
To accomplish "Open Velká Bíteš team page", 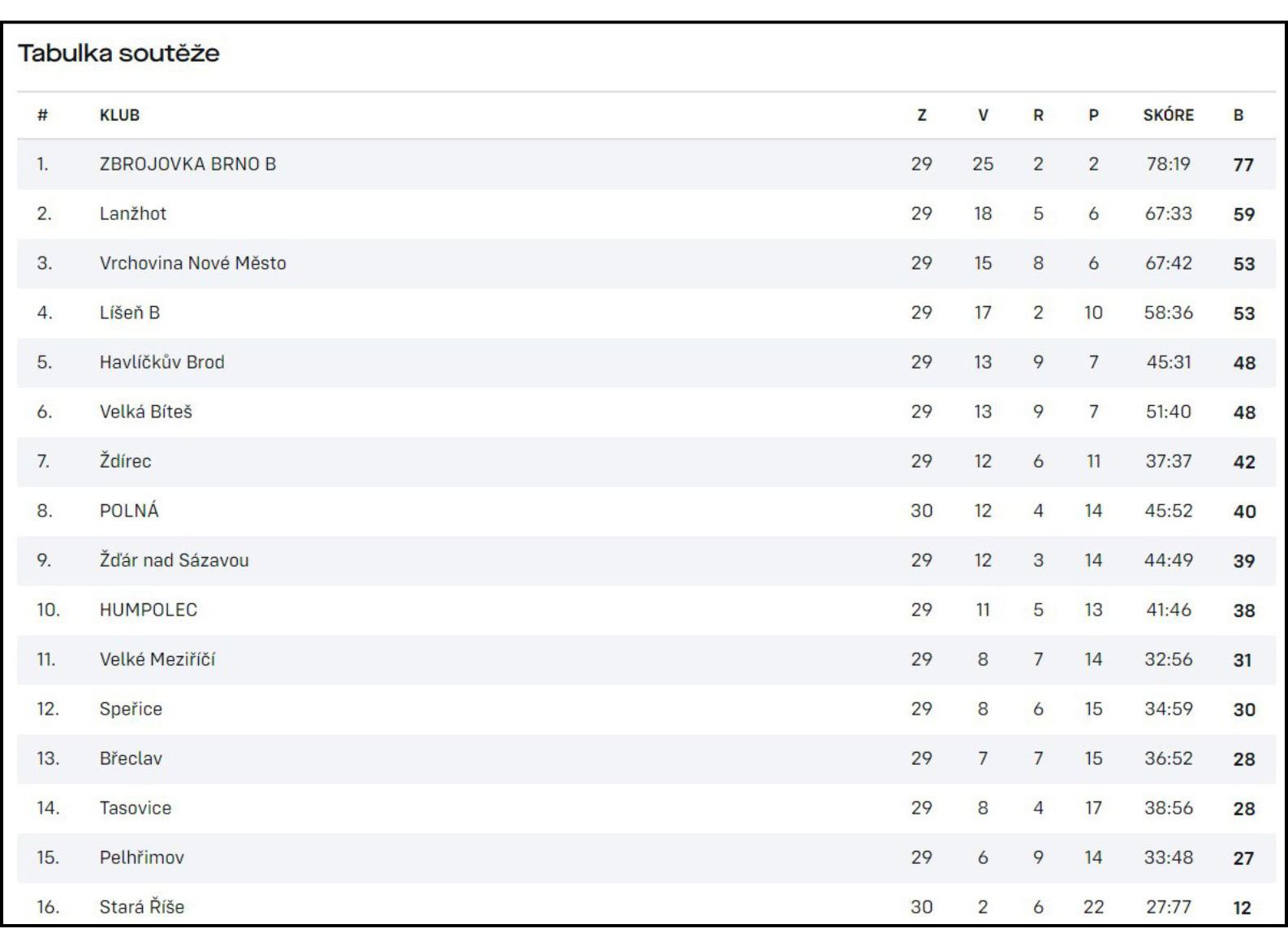I will 146,412.
